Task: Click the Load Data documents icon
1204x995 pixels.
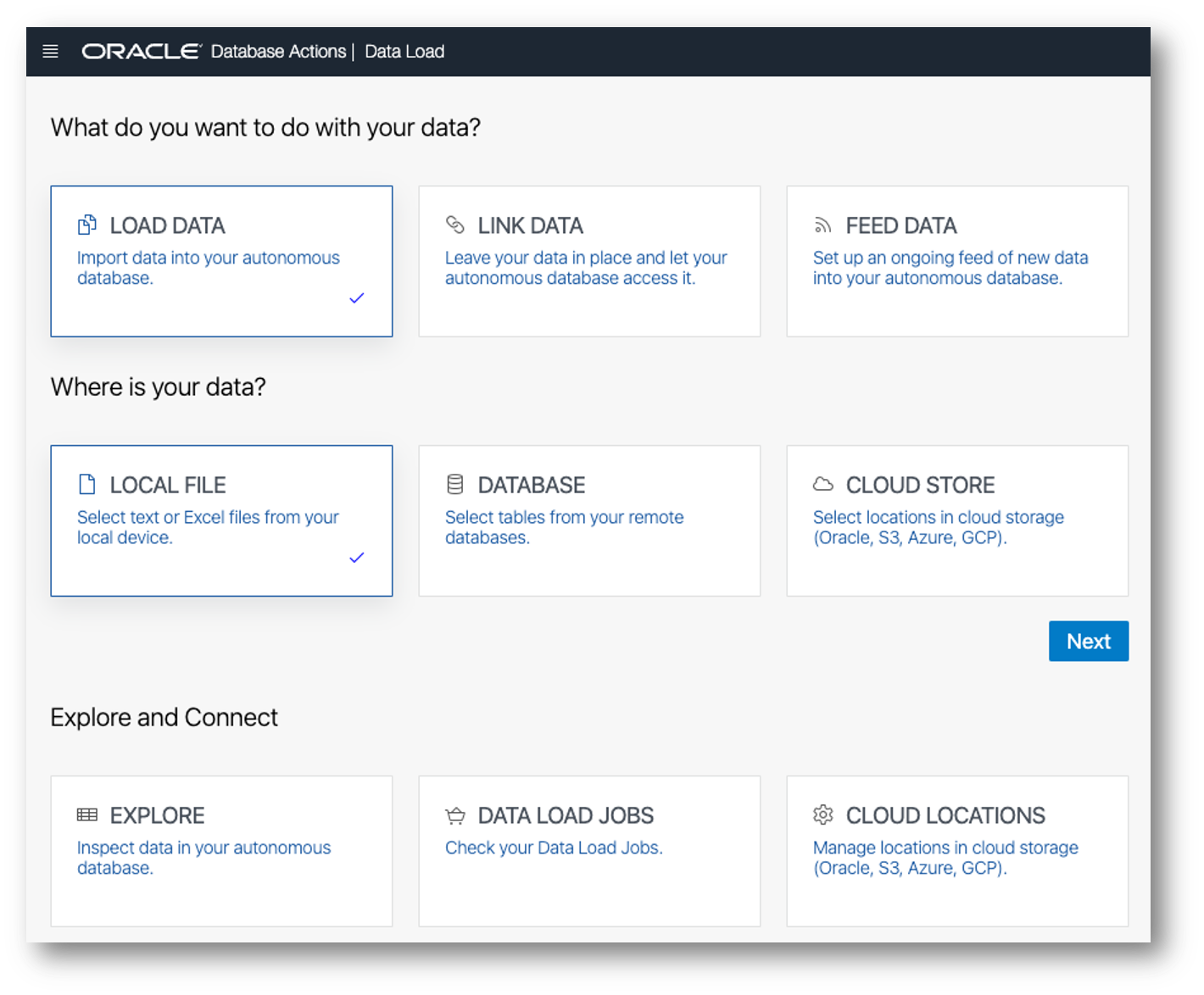Action: 87,225
